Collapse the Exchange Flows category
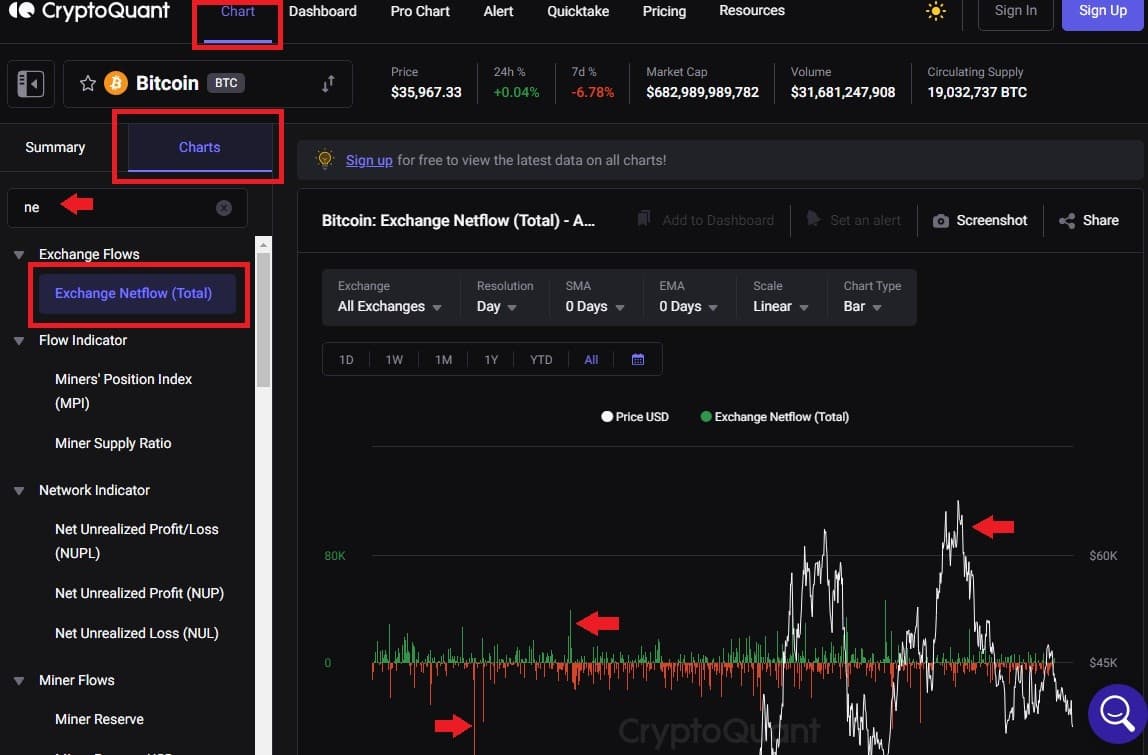Screen dimensions: 1148x755 [19, 255]
